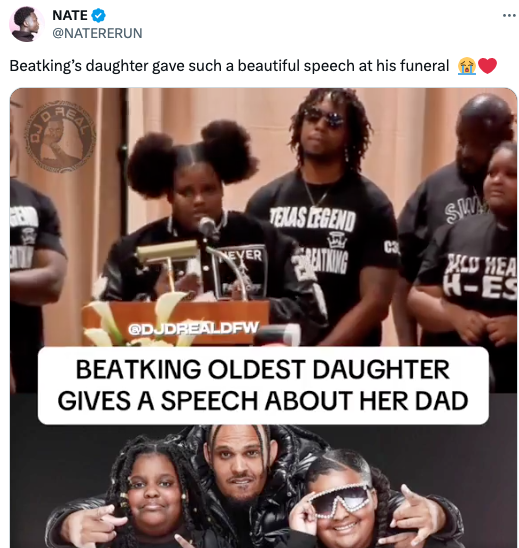The height and width of the screenshot is (548, 519).
Task: Open NATE's profile picture avatar
Action: point(26,24)
